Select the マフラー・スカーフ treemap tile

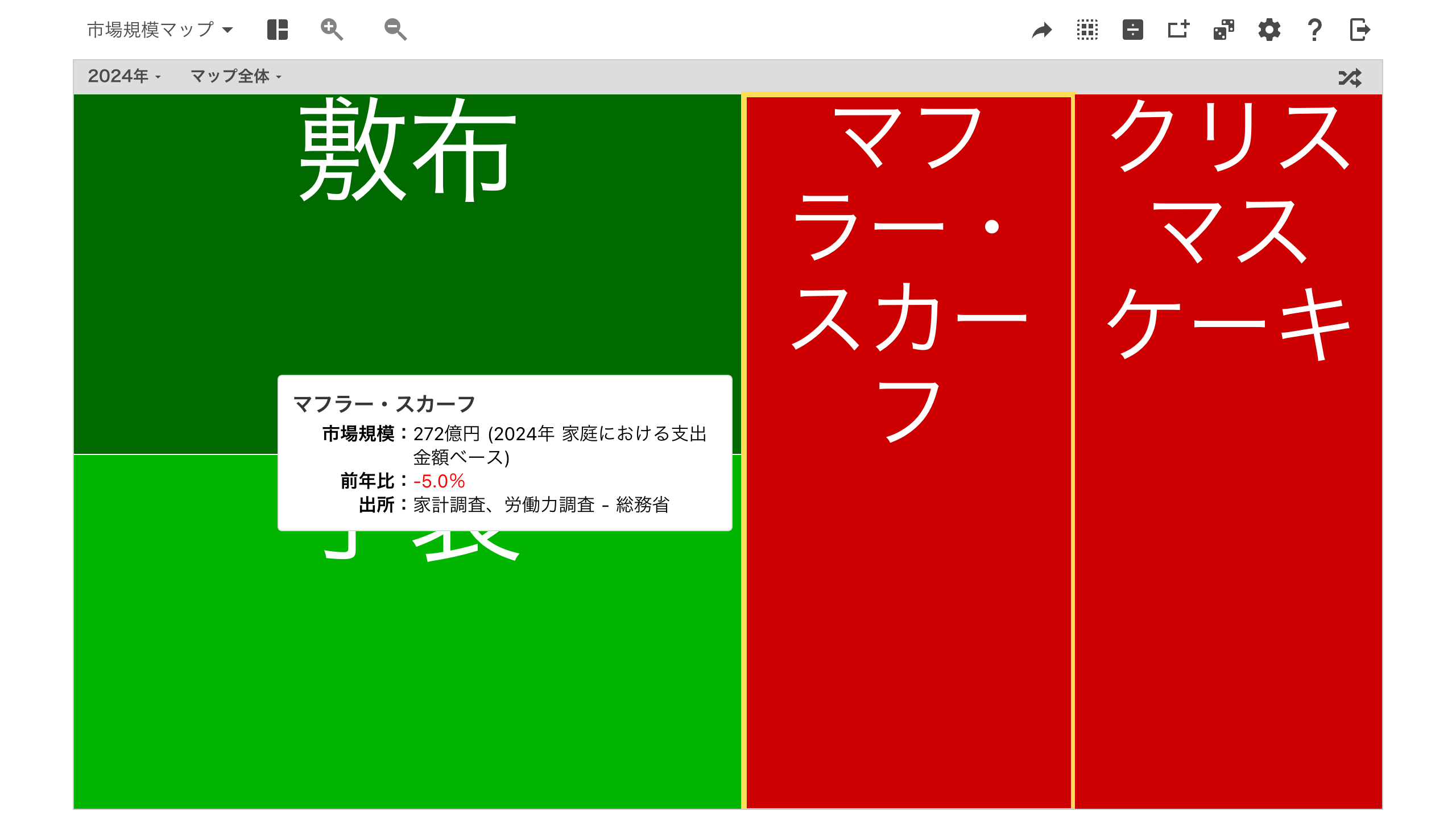[x=908, y=452]
